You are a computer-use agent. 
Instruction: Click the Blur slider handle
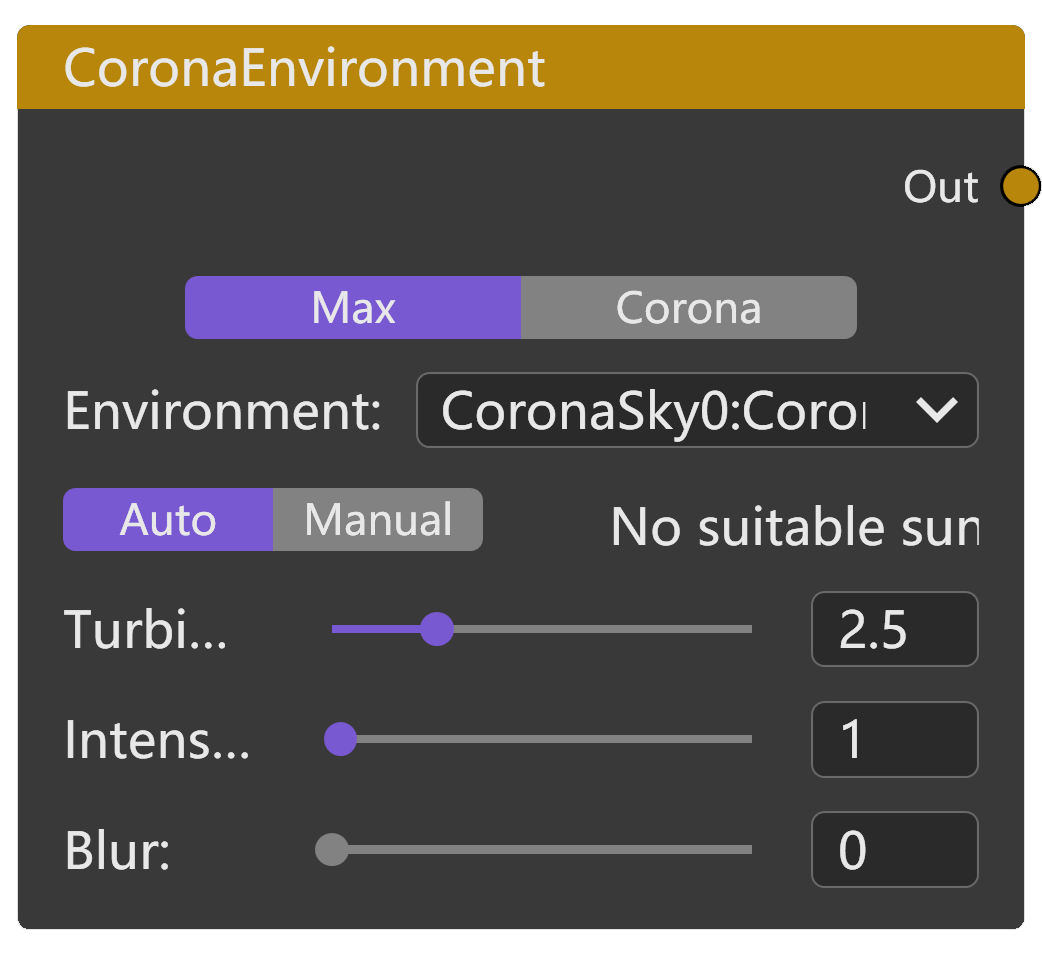pyautogui.click(x=331, y=849)
